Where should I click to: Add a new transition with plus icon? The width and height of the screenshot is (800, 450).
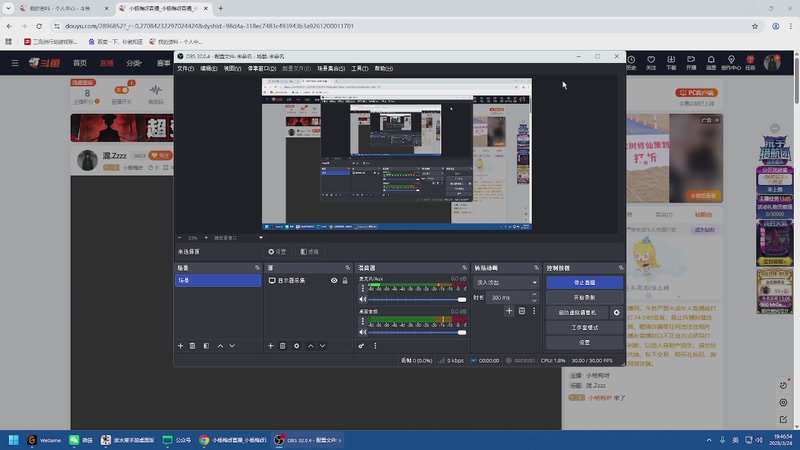[x=509, y=311]
